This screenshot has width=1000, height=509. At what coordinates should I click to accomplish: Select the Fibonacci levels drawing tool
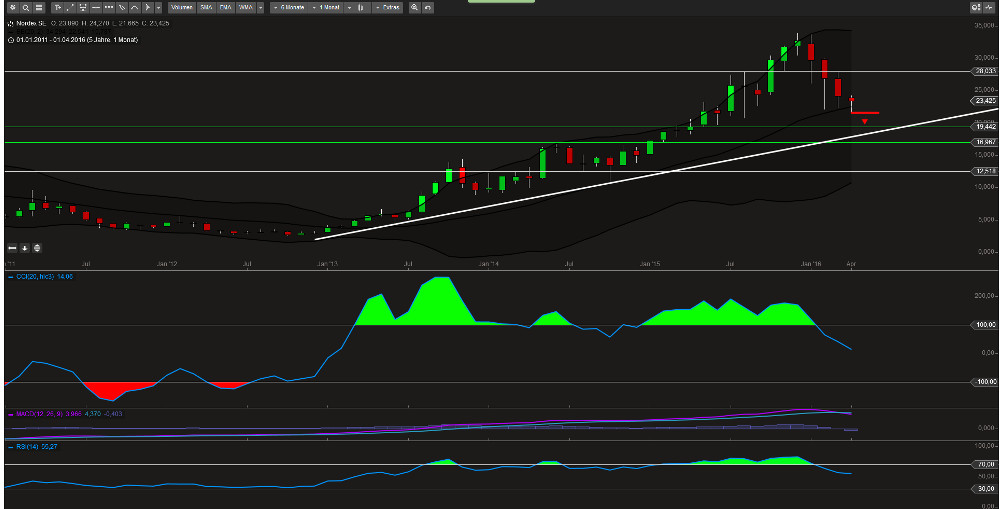(x=83, y=8)
